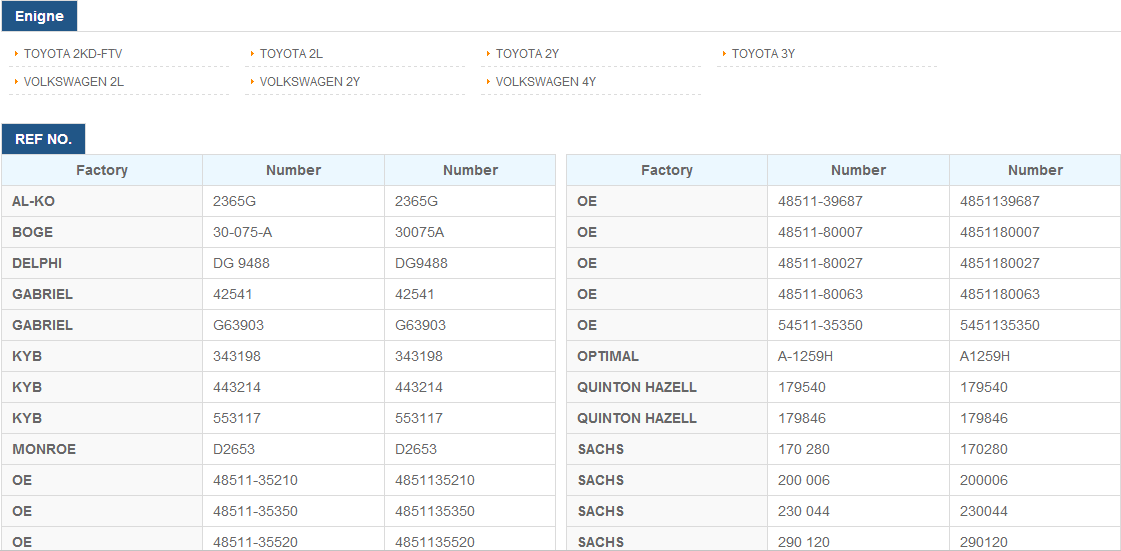This screenshot has height=551, width=1121.
Task: Click OE number 48511-39687
Action: coord(820,202)
